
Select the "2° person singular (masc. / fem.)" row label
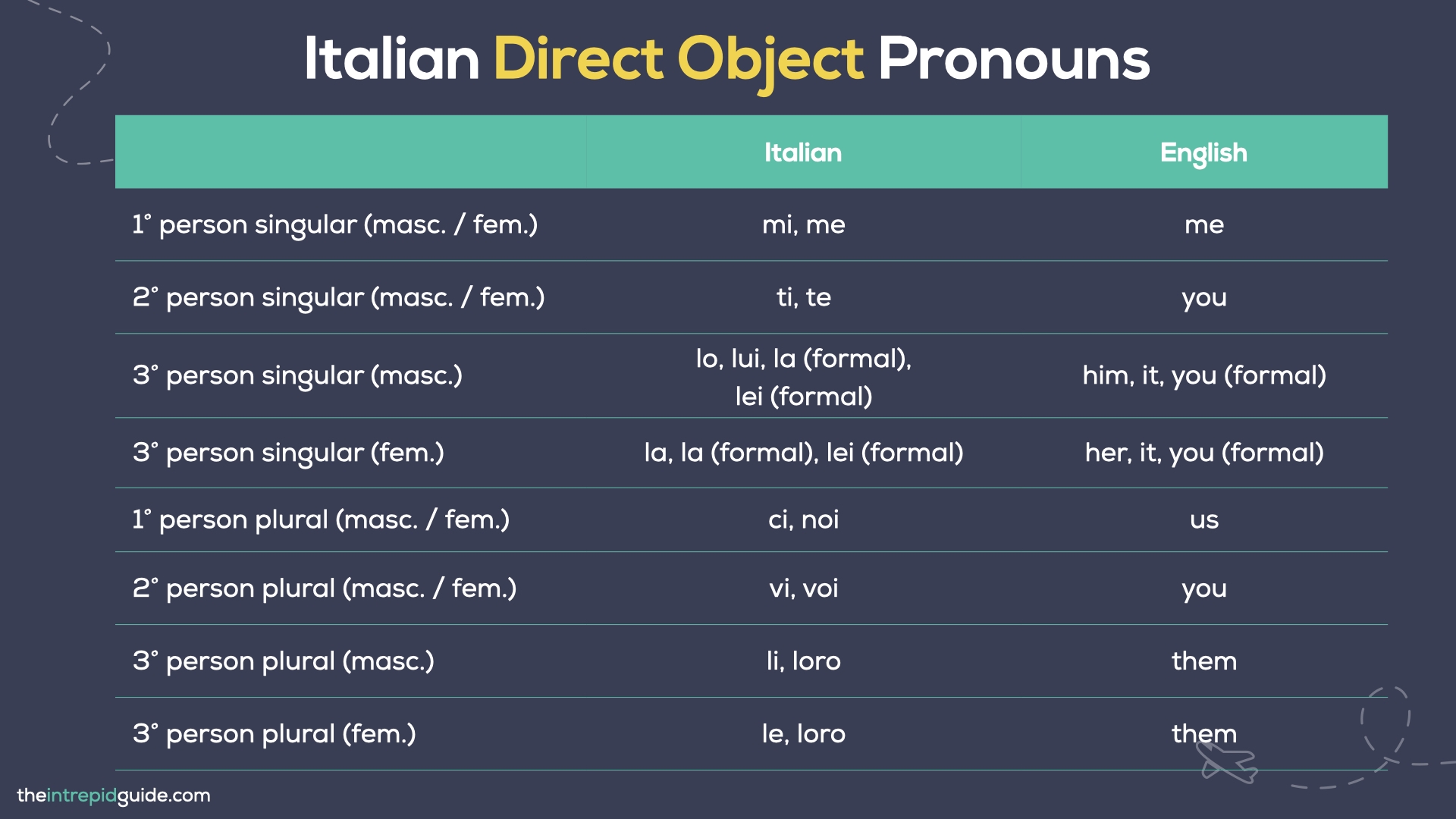(x=338, y=297)
